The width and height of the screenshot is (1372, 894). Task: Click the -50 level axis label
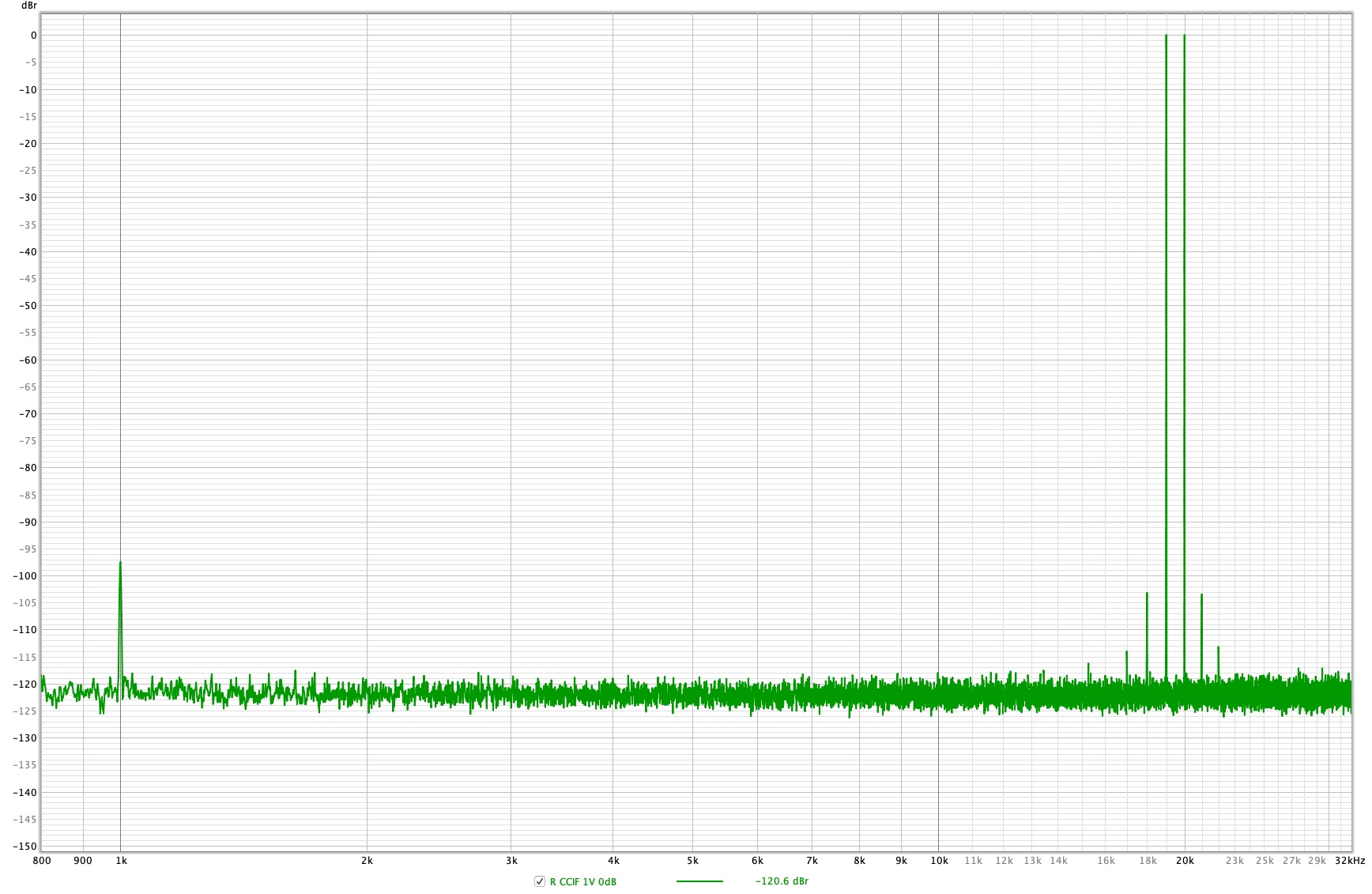coord(28,306)
